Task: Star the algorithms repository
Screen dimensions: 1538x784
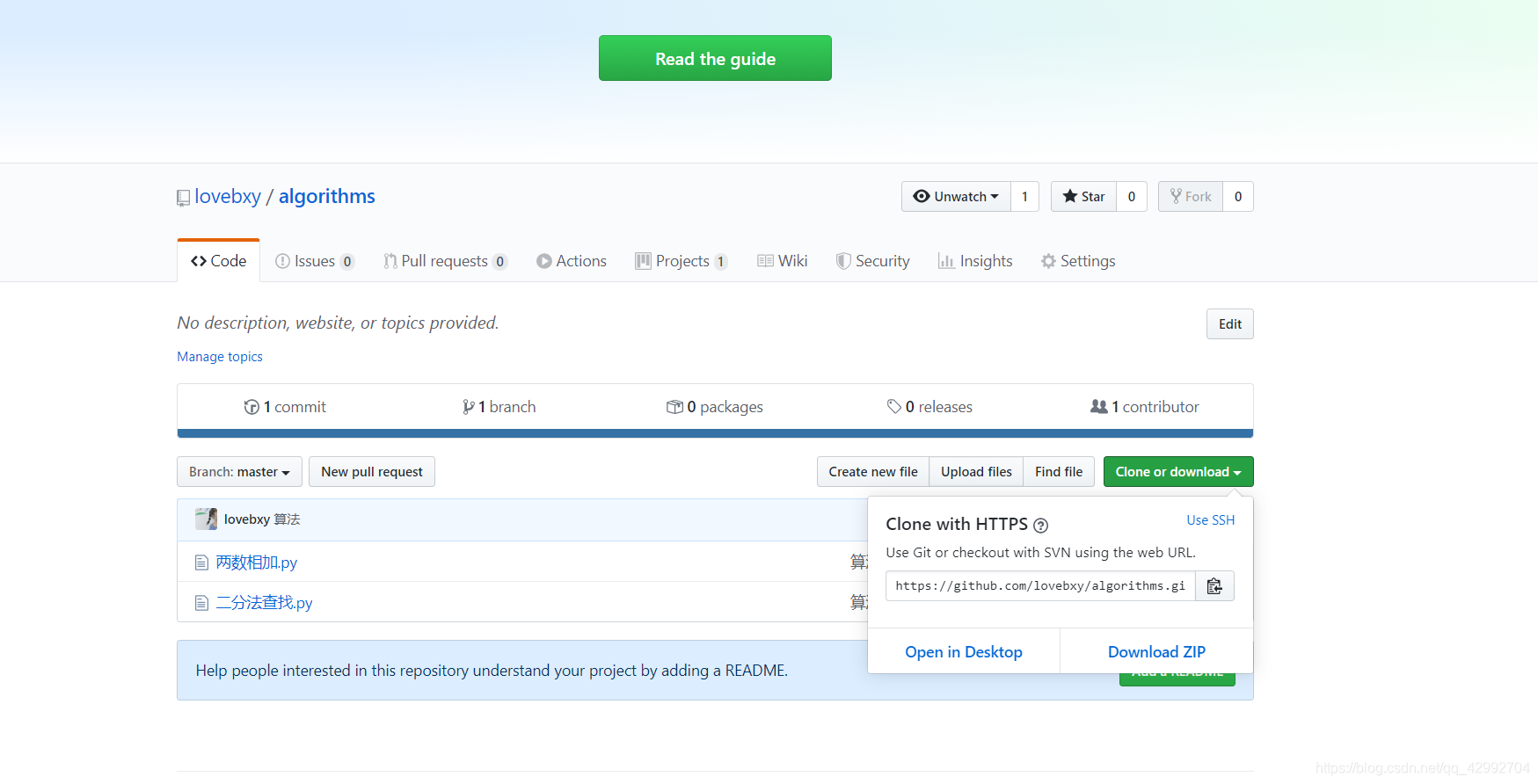Action: tap(1083, 197)
